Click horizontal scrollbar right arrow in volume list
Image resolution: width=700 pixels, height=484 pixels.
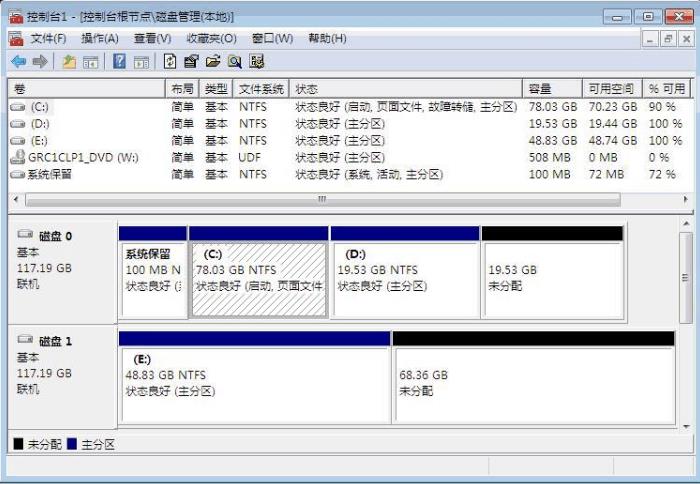pos(685,199)
